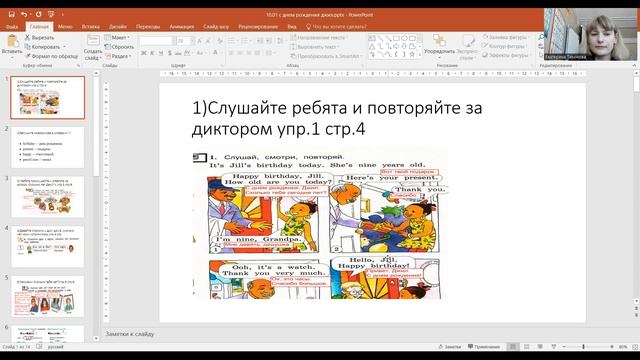The image size is (640, 360).
Task: Undo the last action
Action: pos(24,14)
